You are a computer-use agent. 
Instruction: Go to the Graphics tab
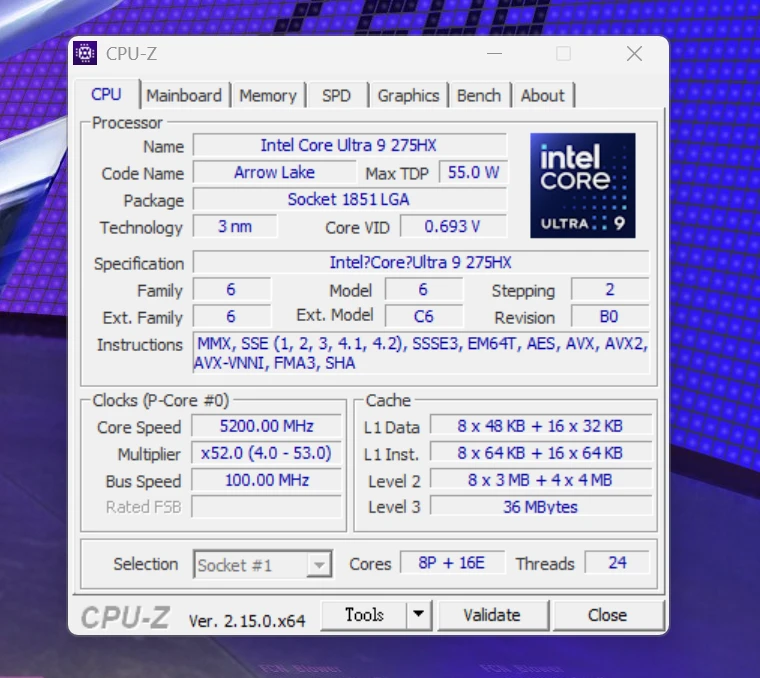pyautogui.click(x=408, y=96)
